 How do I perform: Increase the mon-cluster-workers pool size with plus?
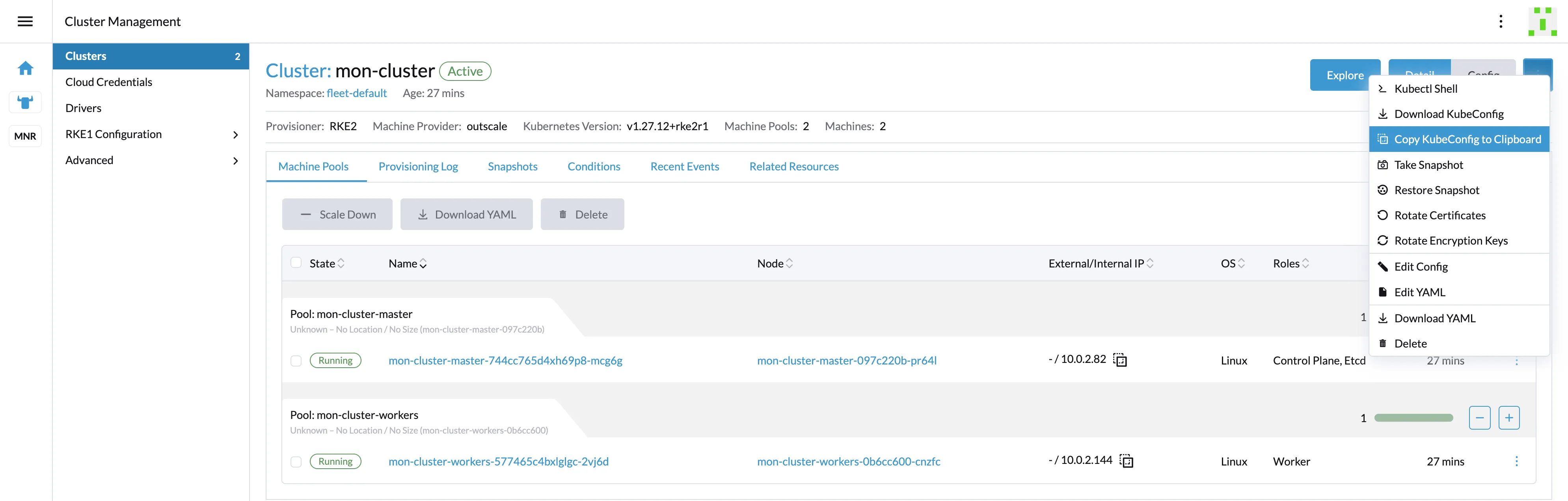(1508, 418)
